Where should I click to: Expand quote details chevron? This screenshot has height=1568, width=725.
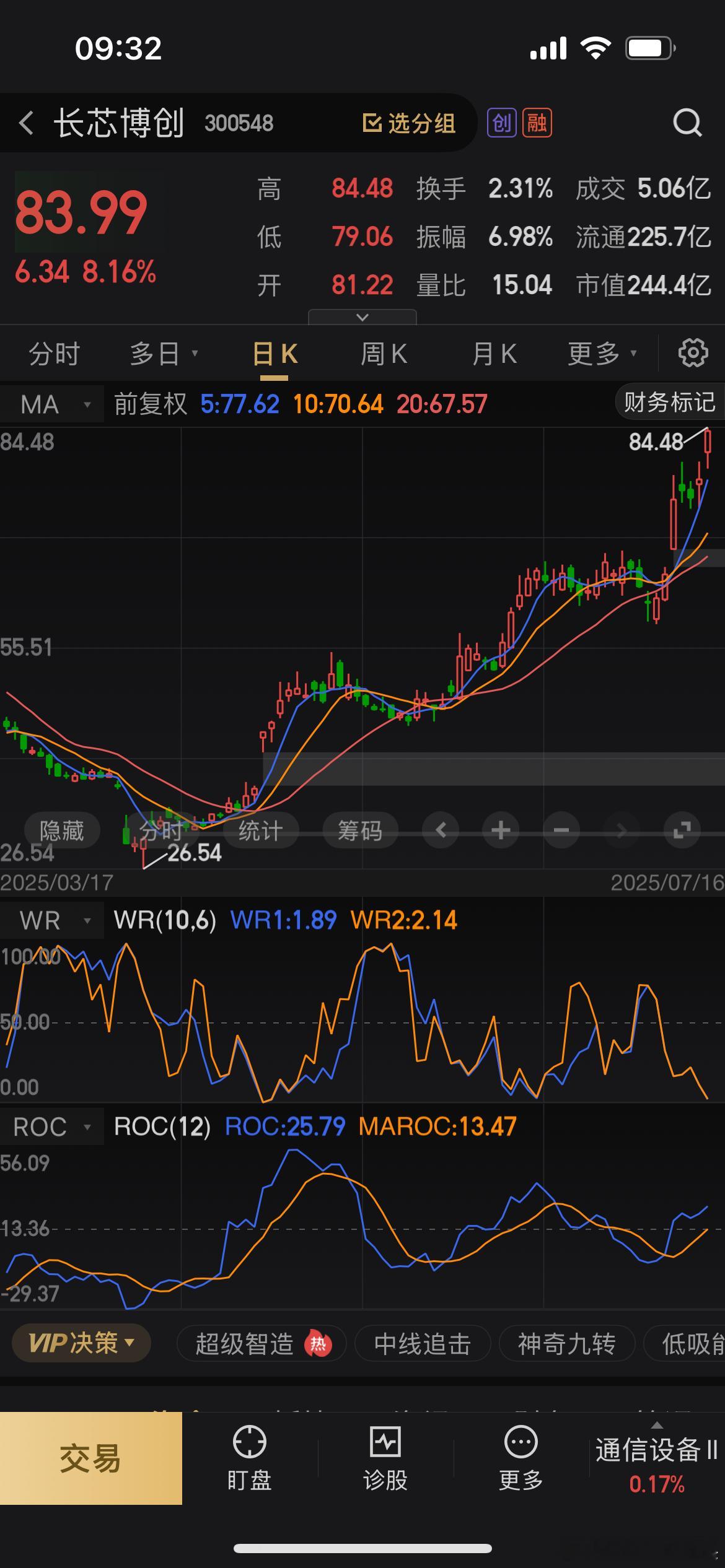362,317
